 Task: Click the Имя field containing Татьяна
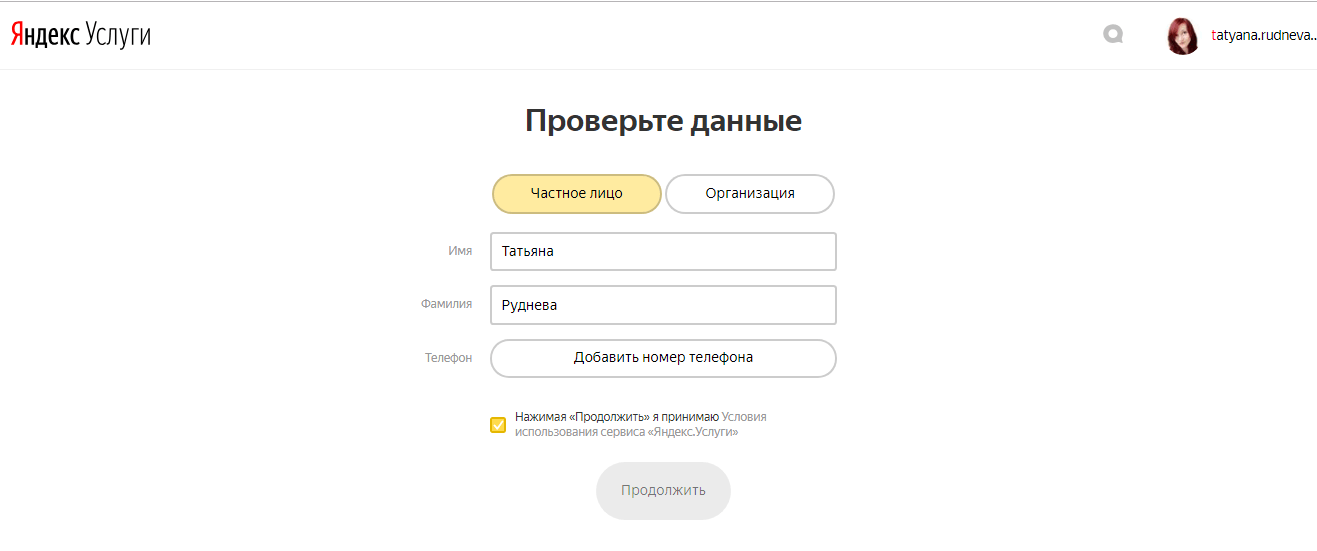(662, 252)
